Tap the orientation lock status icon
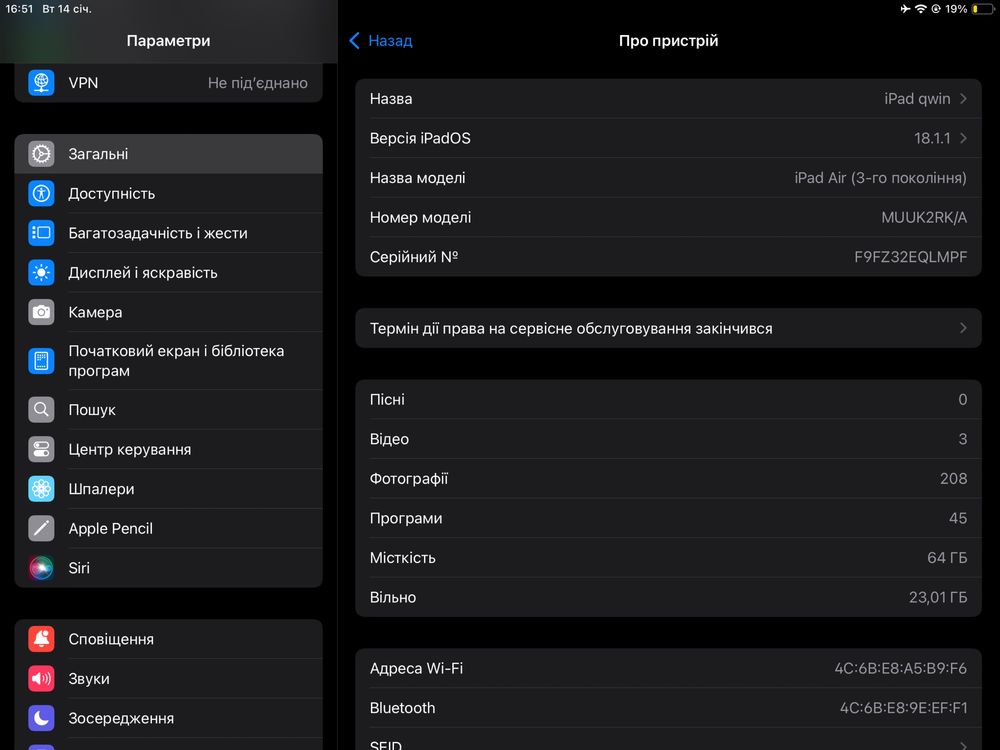The height and width of the screenshot is (750, 1000). click(936, 9)
